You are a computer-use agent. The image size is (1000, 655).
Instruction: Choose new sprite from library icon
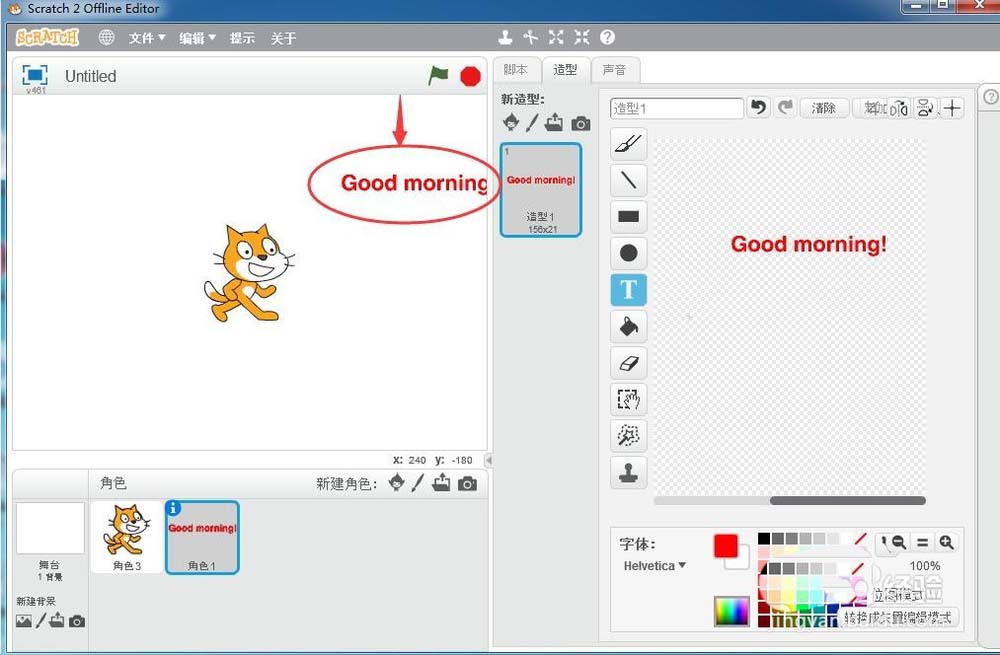397,483
